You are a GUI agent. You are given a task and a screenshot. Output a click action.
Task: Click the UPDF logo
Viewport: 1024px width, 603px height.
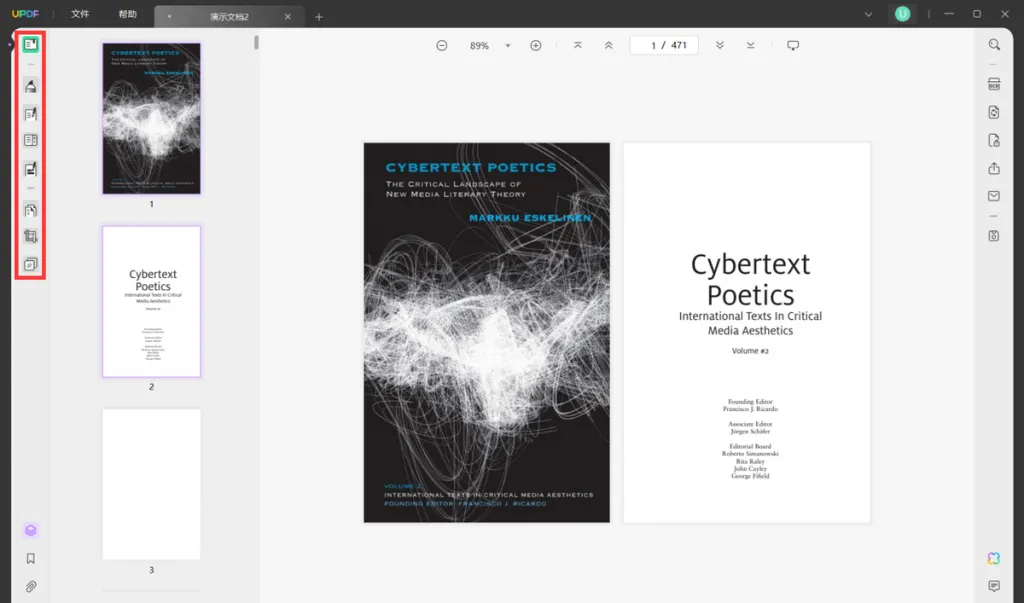tap(25, 14)
